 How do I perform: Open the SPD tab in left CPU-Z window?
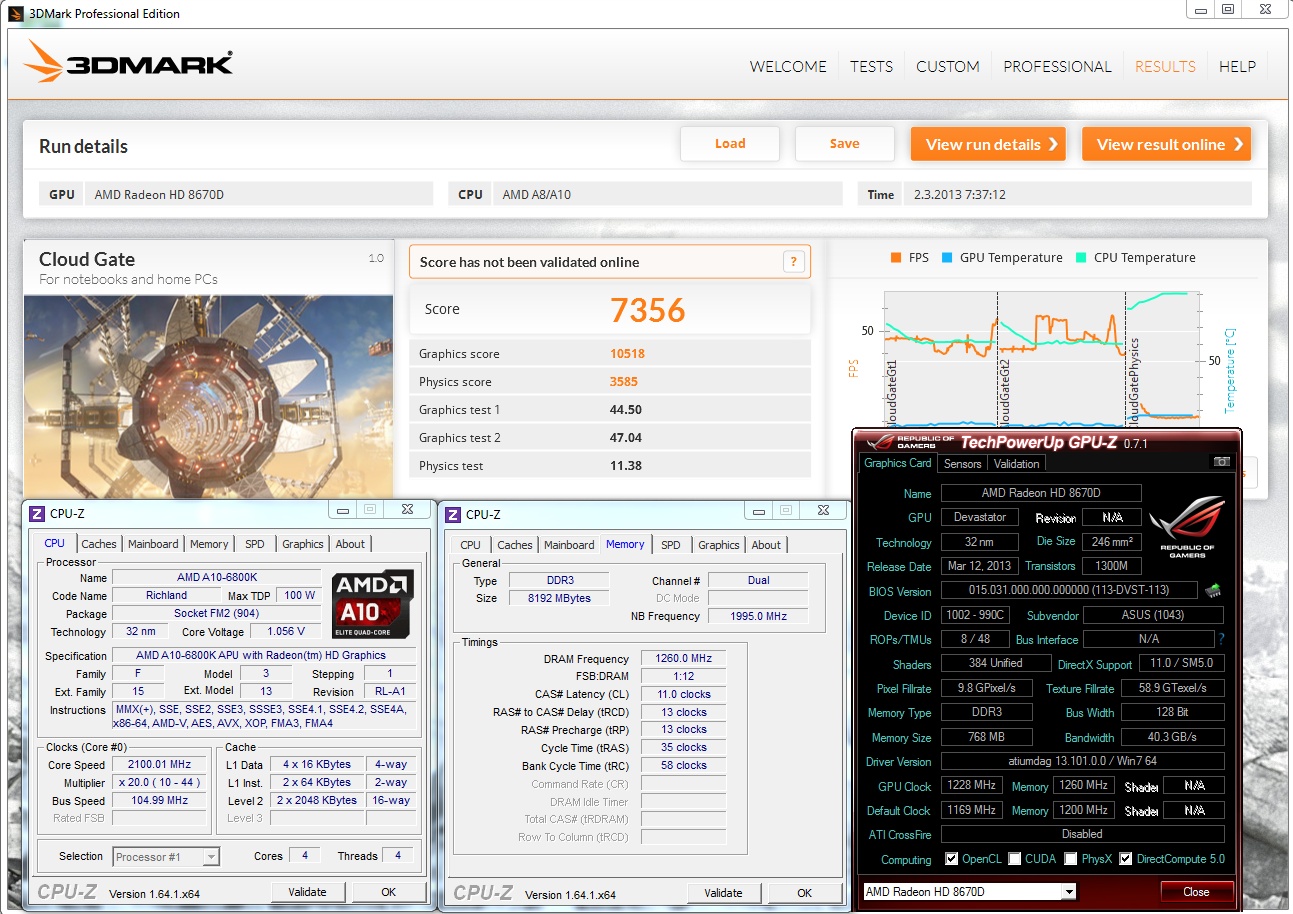(x=255, y=544)
